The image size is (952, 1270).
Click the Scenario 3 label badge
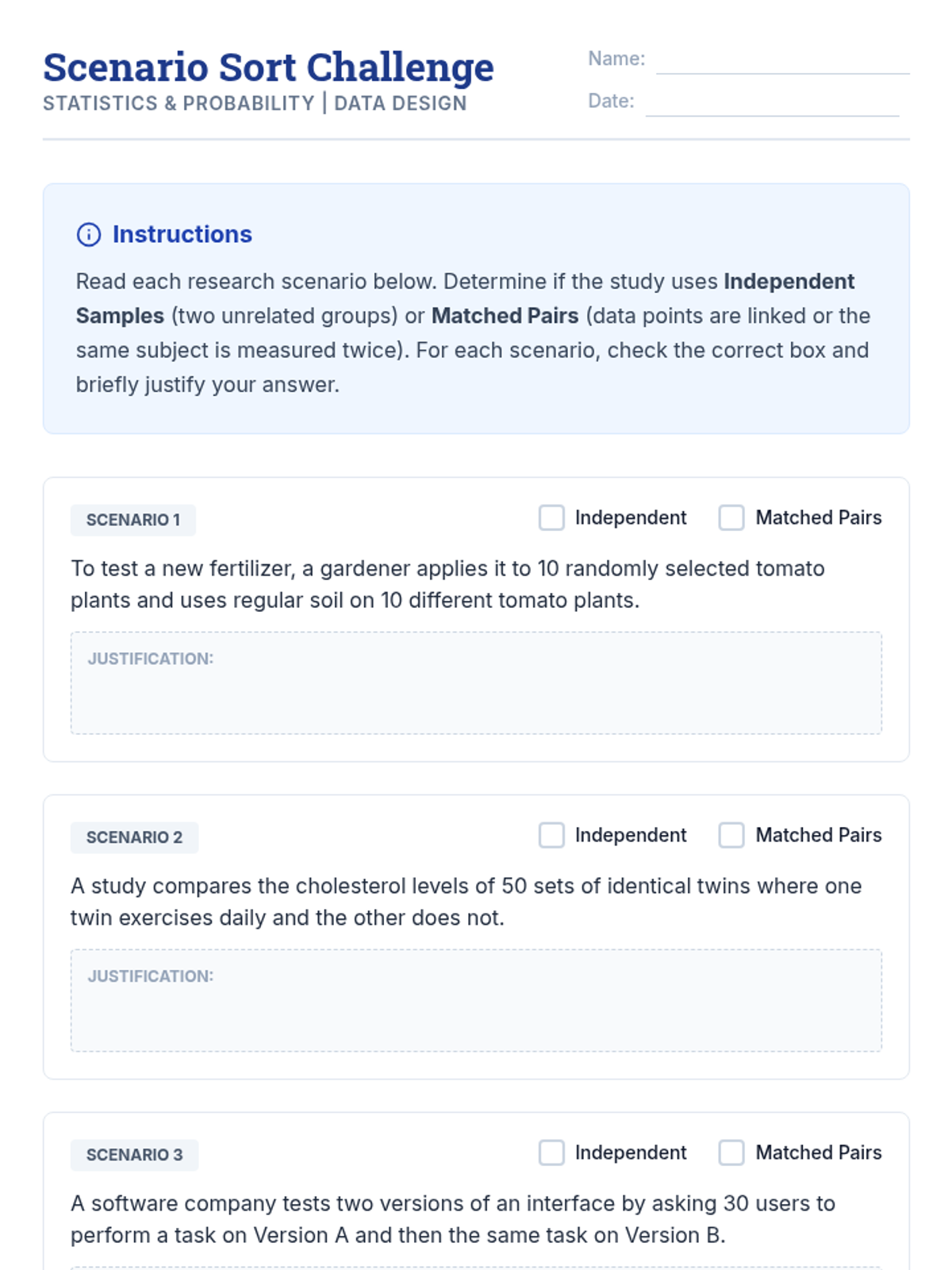(x=134, y=1155)
